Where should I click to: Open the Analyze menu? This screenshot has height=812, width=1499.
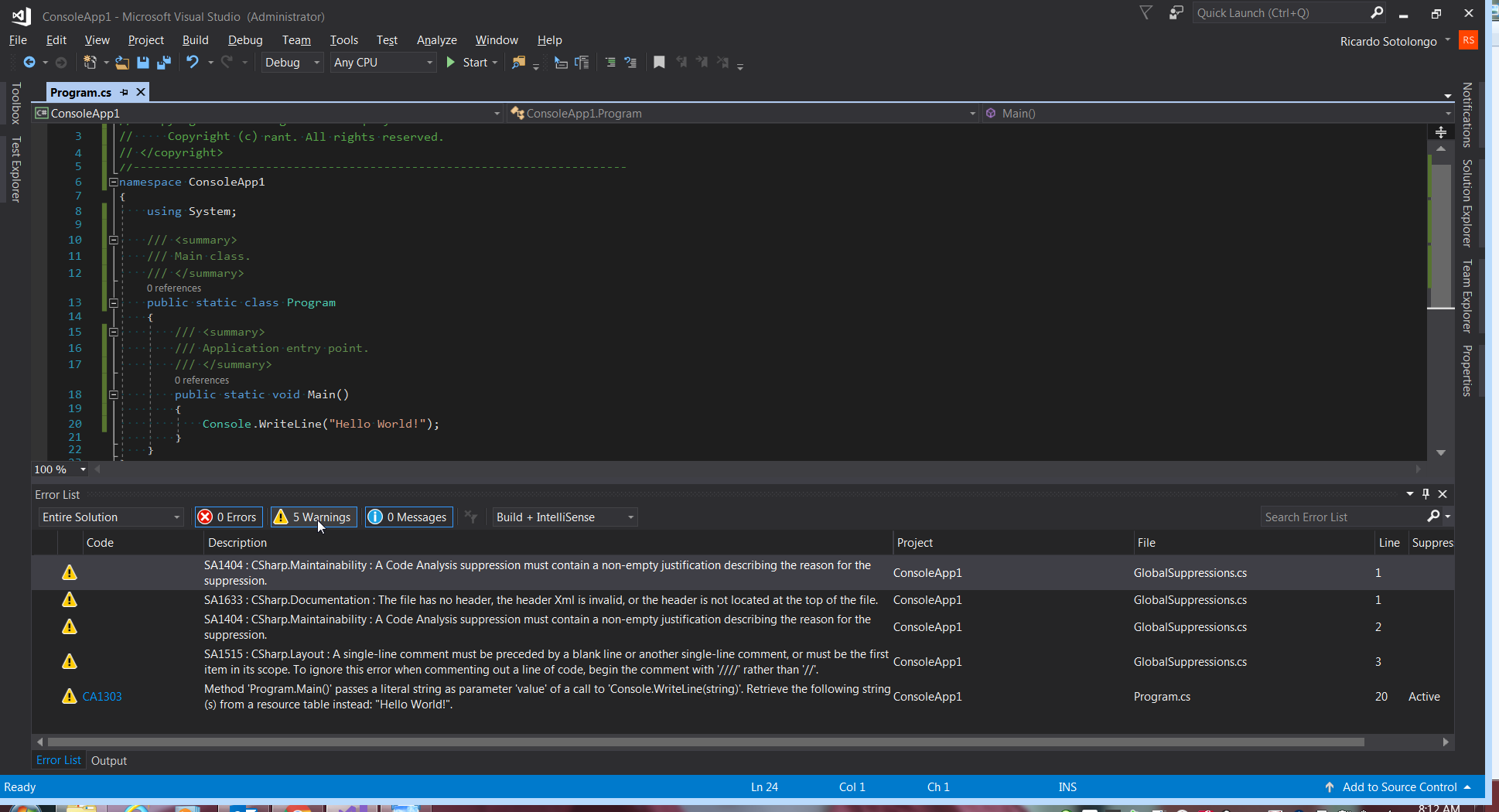pos(436,40)
